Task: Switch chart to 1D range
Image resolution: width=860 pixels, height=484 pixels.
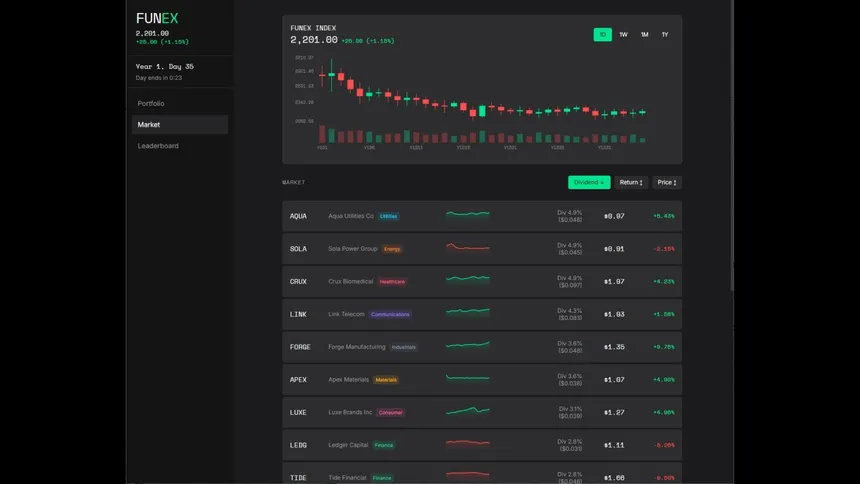Action: click(602, 35)
